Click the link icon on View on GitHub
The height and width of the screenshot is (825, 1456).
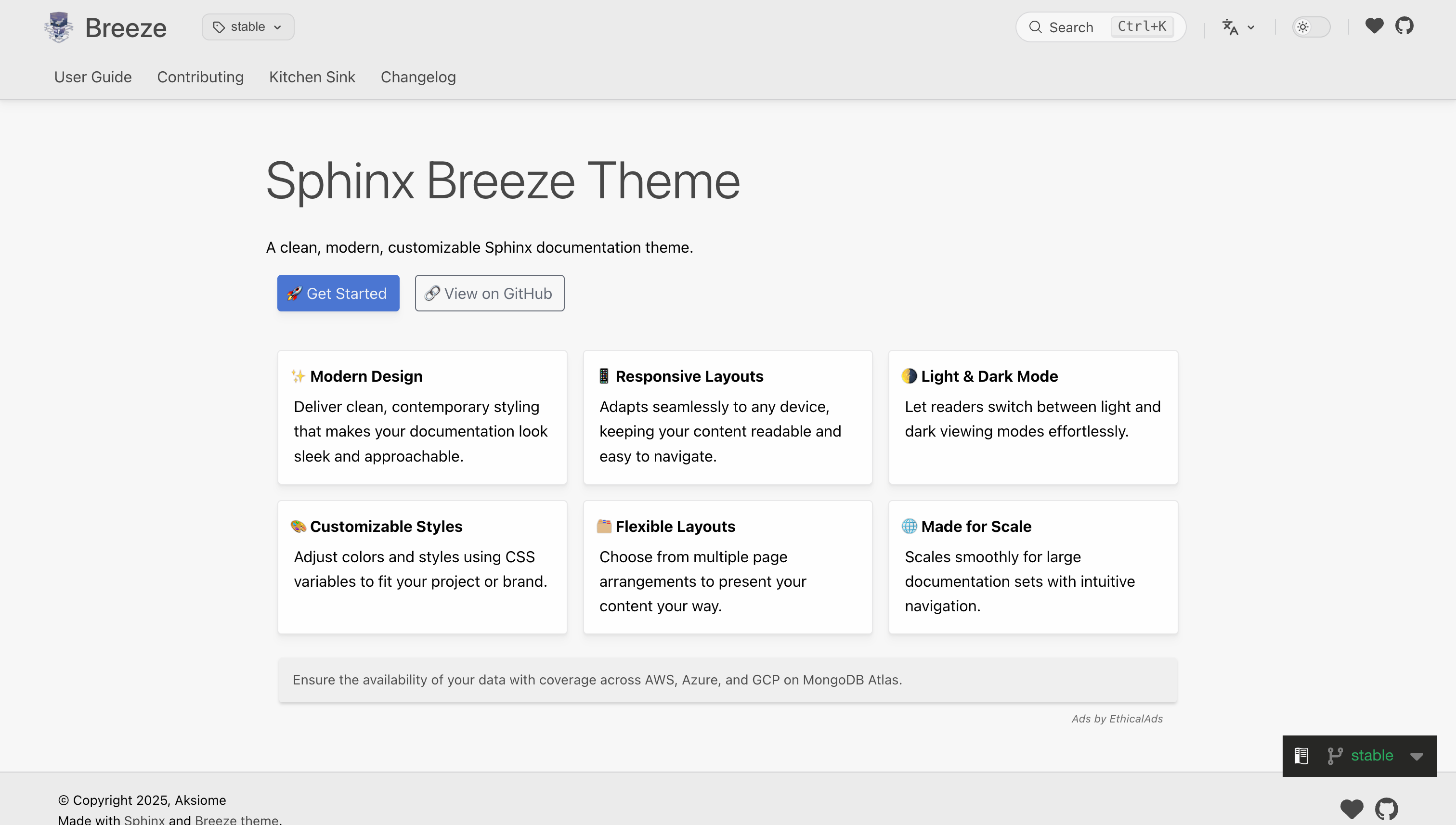(x=432, y=294)
